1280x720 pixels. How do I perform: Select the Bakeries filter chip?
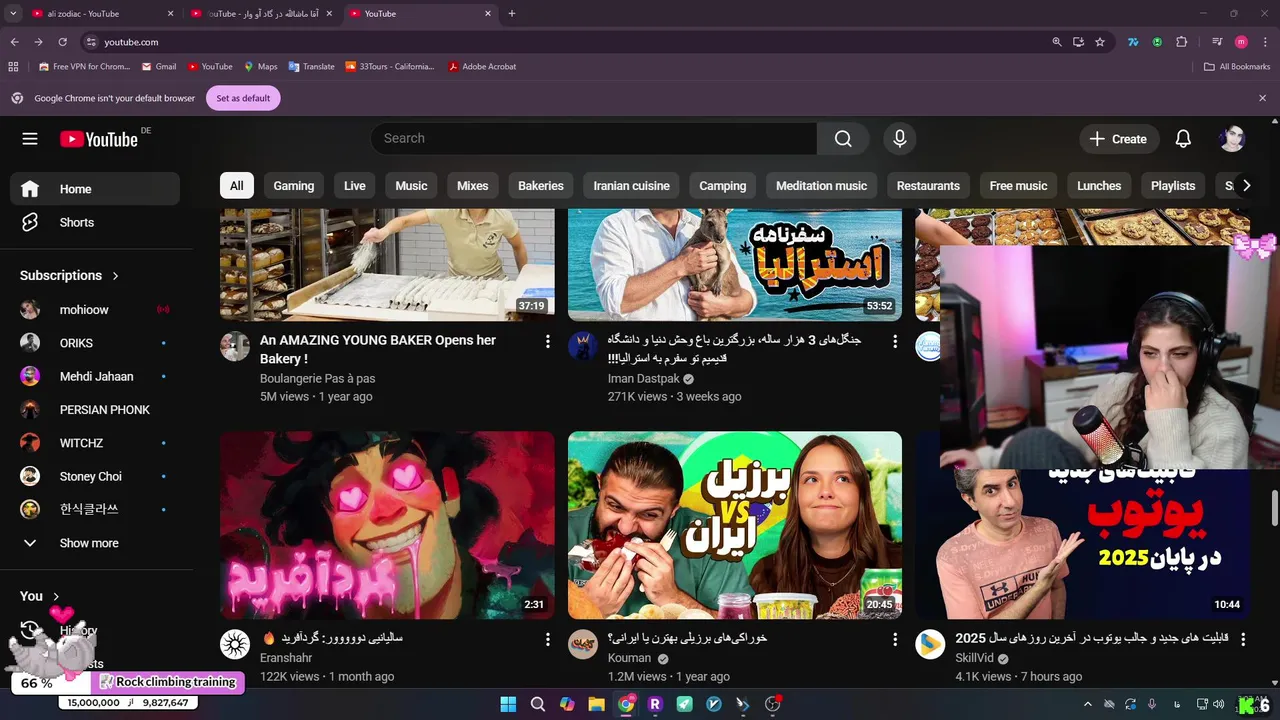coord(541,186)
